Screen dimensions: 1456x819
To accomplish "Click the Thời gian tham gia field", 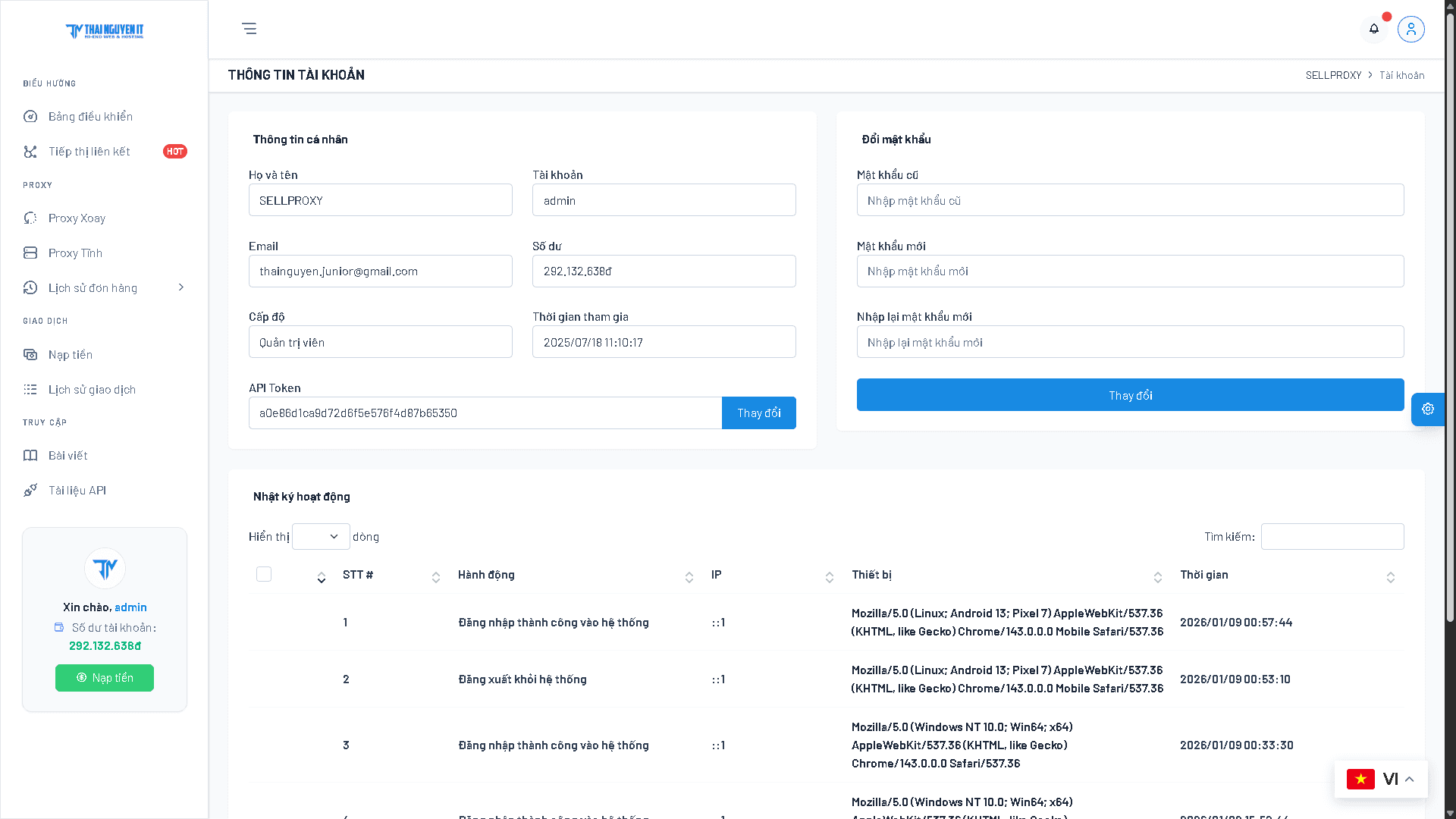I will pos(664,342).
